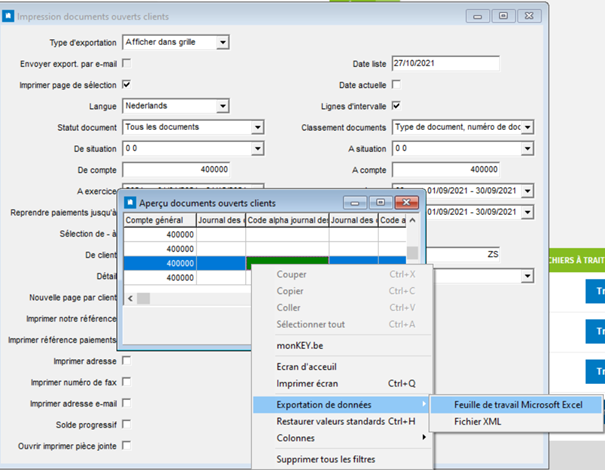Select Ecran d'acceuil menu entry

(341, 367)
